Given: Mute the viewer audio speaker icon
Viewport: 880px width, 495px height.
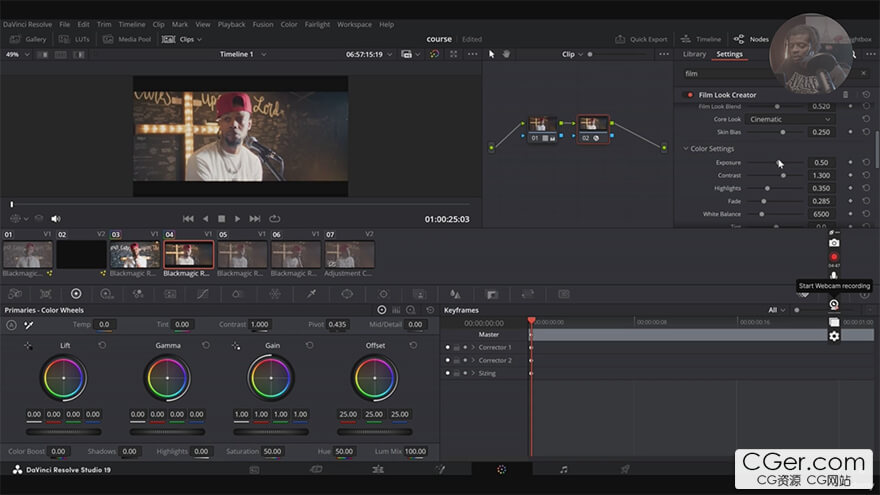Looking at the screenshot, I should coord(56,219).
